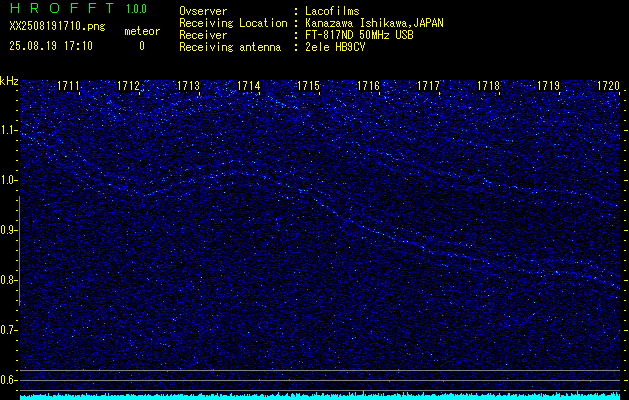Click the 0.7 frequency axis label
This screenshot has height=400, width=629.
[8, 330]
